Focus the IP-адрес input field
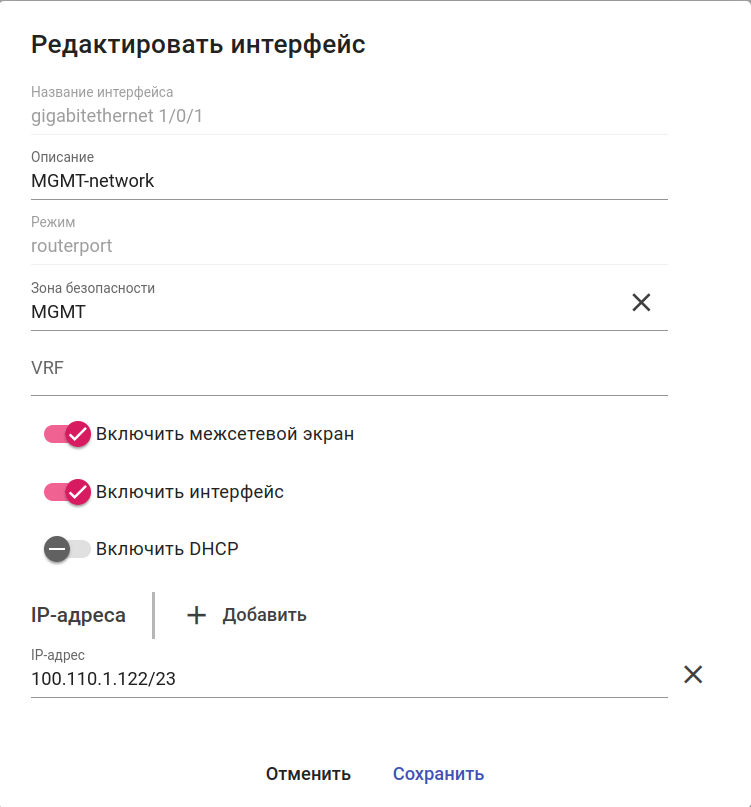The height and width of the screenshot is (807, 751). tap(349, 679)
